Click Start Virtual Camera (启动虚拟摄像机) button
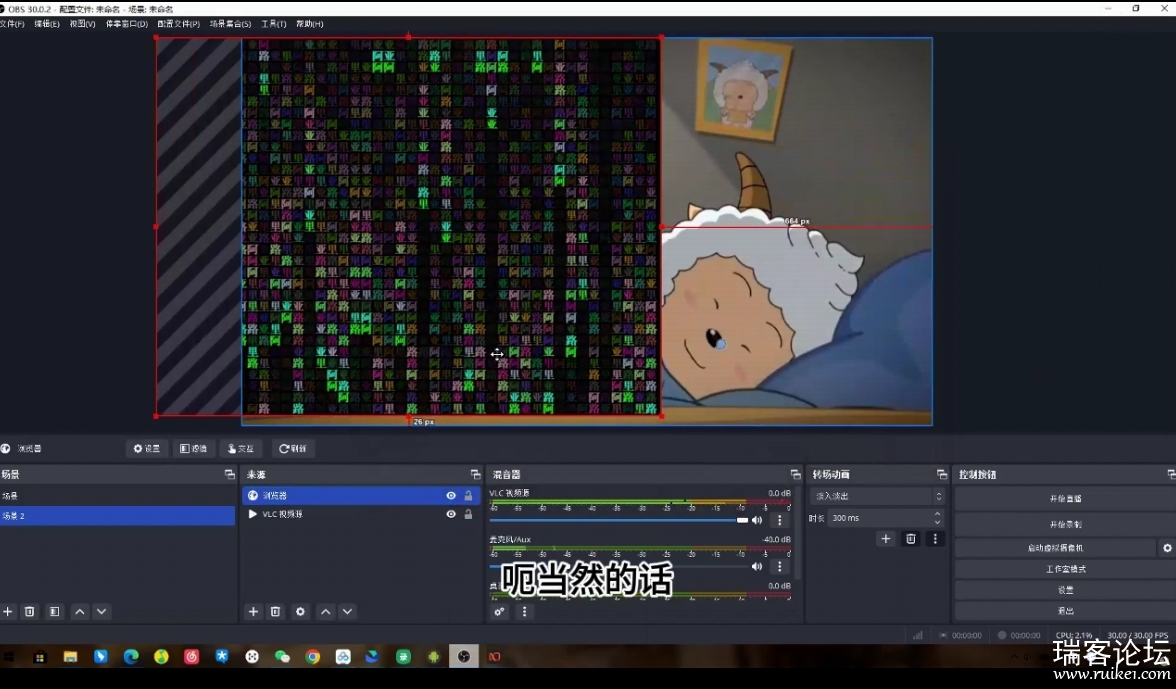 pos(1055,548)
